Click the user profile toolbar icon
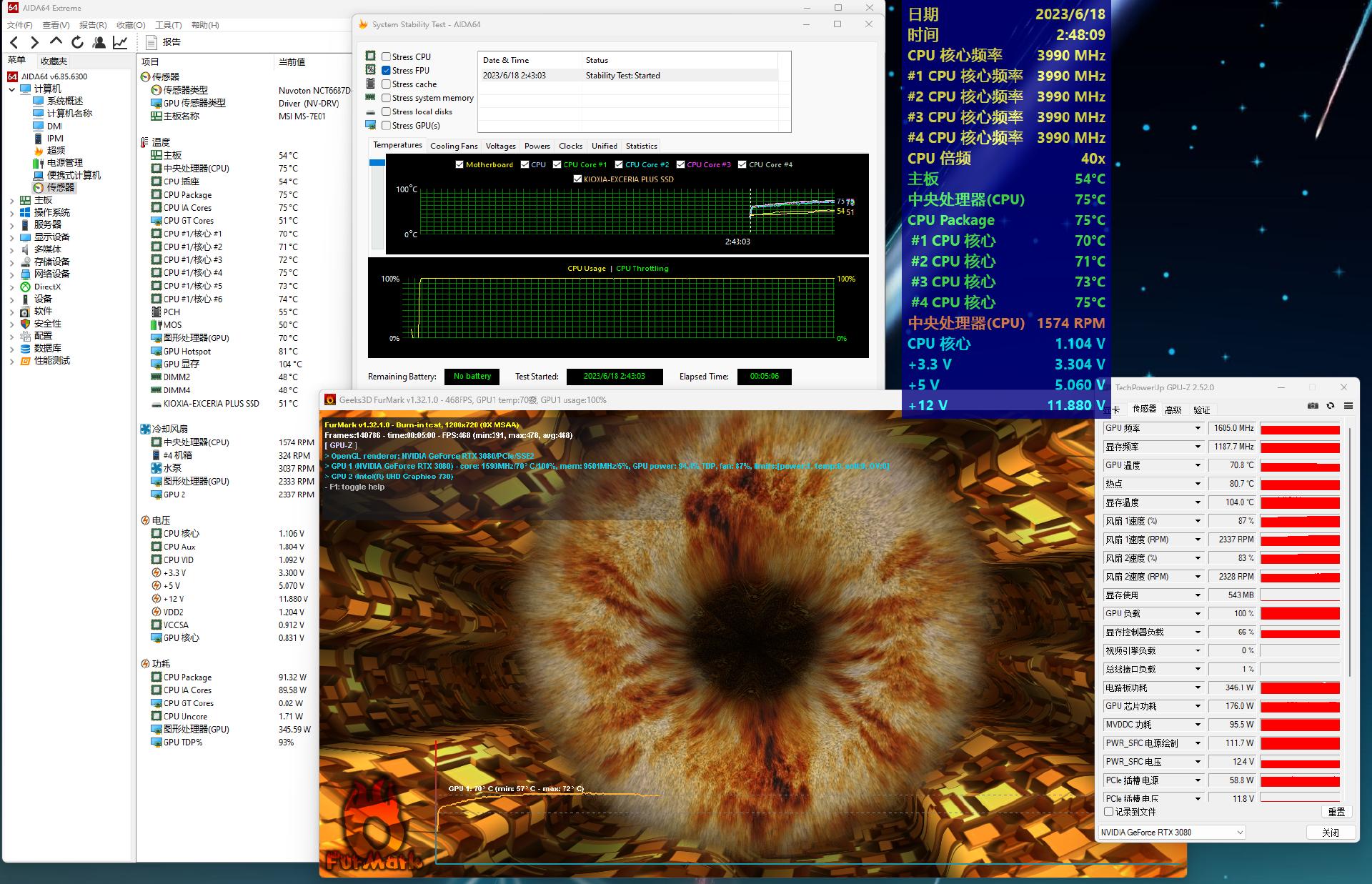 pyautogui.click(x=99, y=43)
